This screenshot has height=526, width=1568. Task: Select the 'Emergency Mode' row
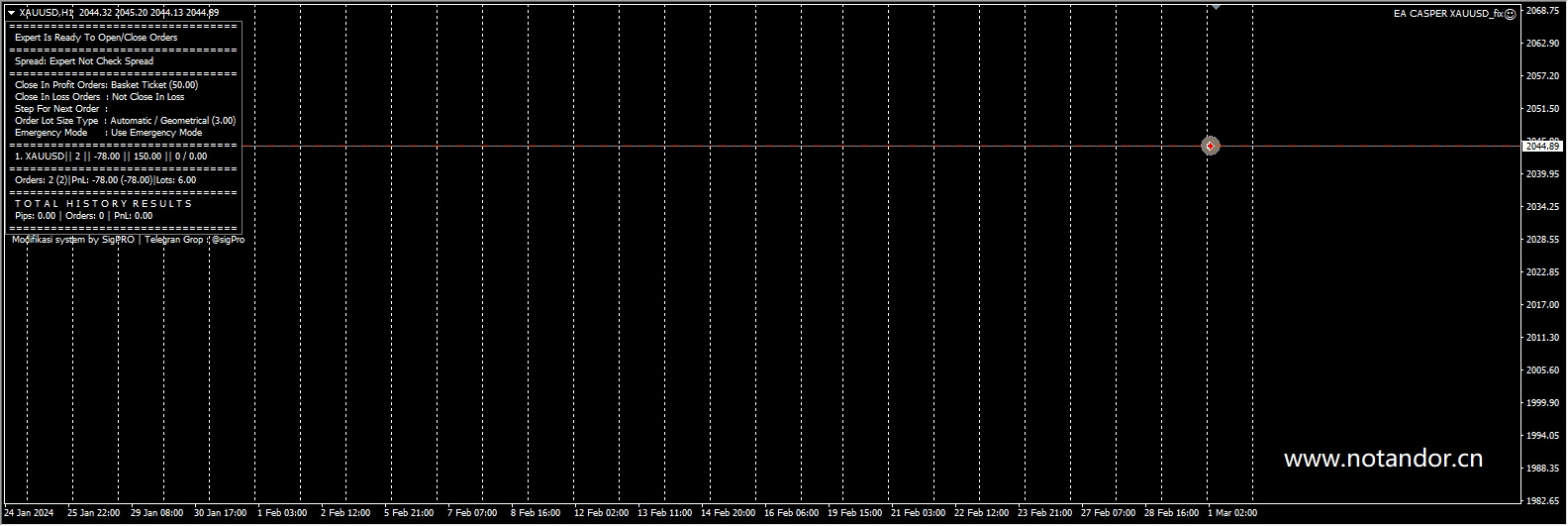click(x=108, y=133)
